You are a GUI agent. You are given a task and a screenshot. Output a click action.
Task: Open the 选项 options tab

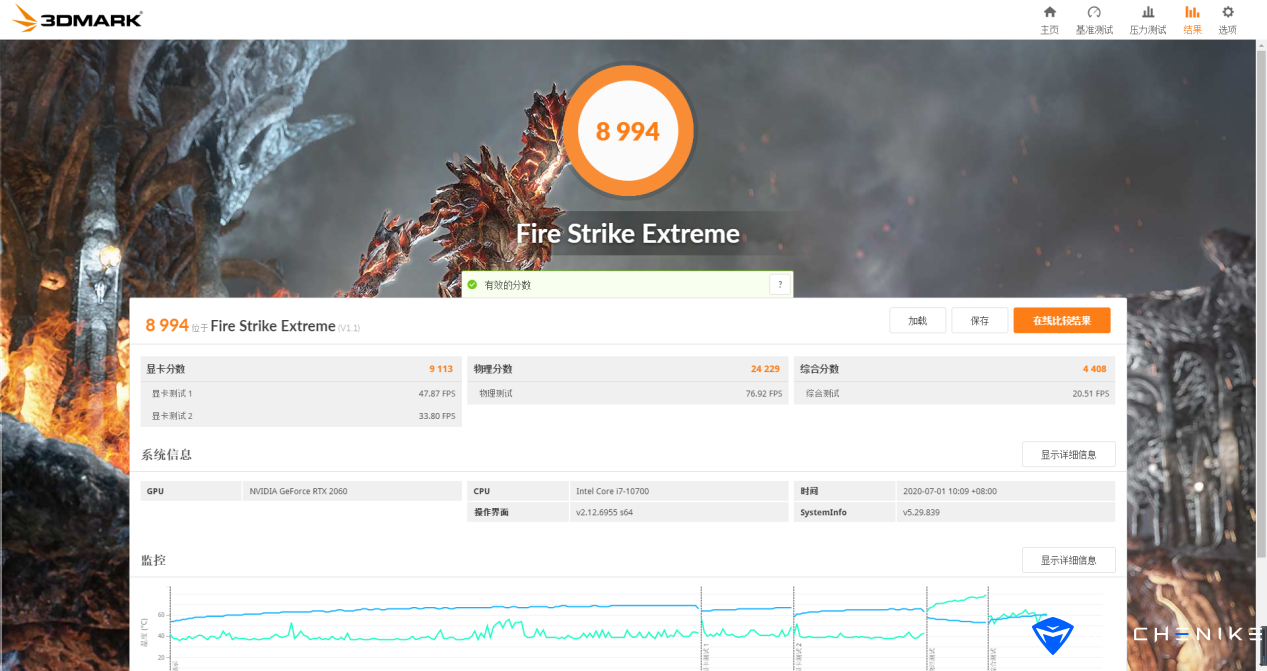click(x=1227, y=20)
